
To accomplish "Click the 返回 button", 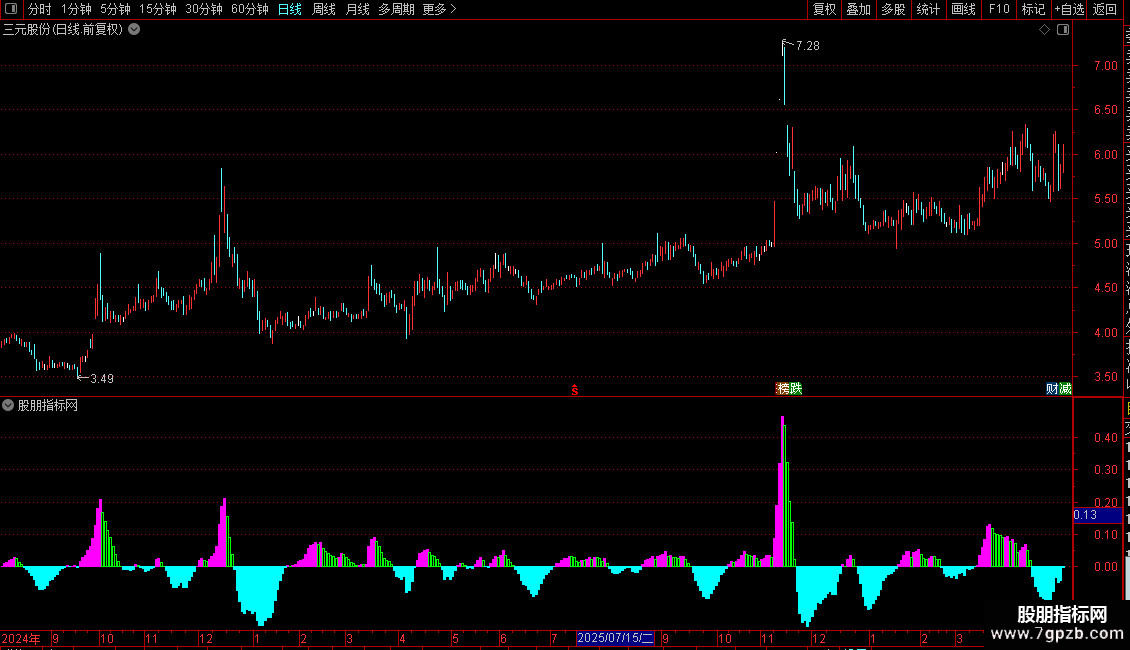I will pyautogui.click(x=1104, y=9).
